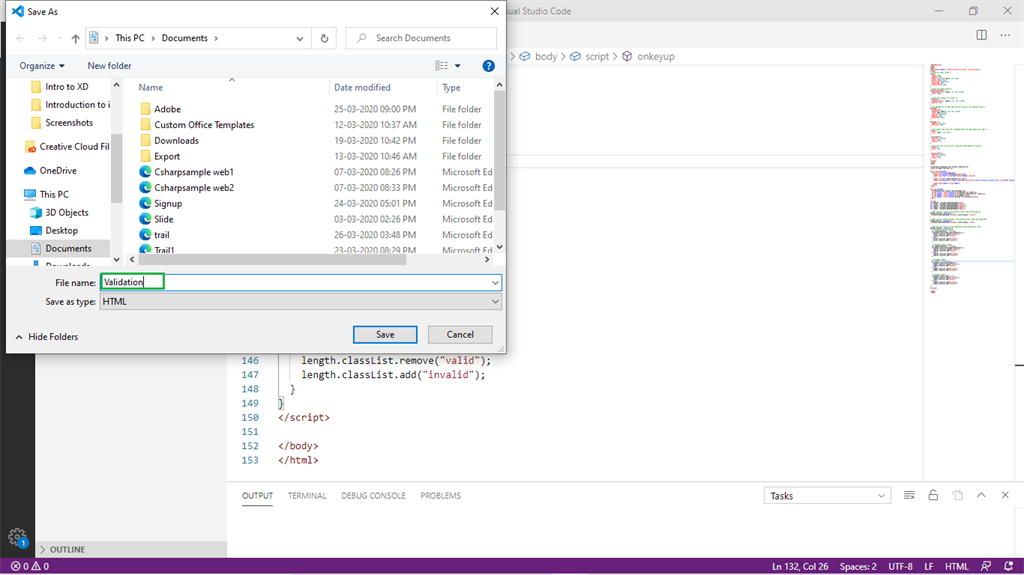Select Creative Cloud Files in sidebar
Image resolution: width=1024 pixels, height=575 pixels.
tap(66, 147)
